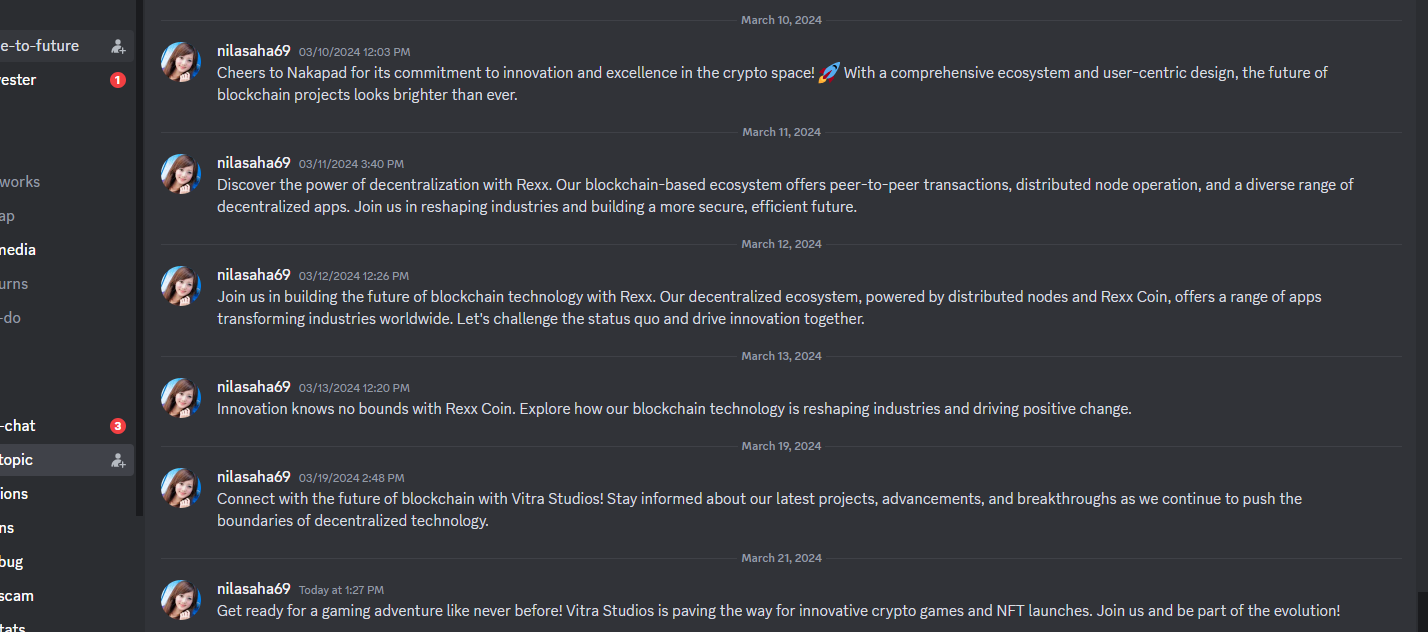
Task: Click the March 21, 2024 date divider
Action: point(781,558)
